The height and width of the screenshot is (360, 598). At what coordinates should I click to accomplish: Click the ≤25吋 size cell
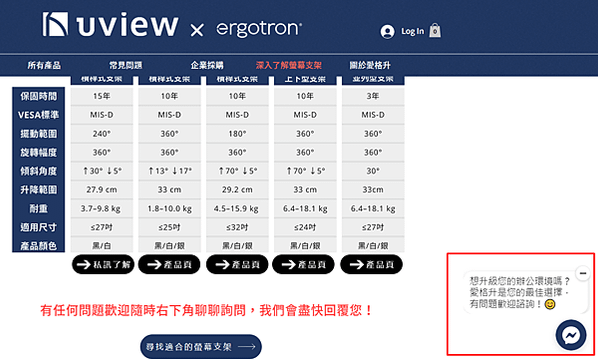click(x=169, y=227)
